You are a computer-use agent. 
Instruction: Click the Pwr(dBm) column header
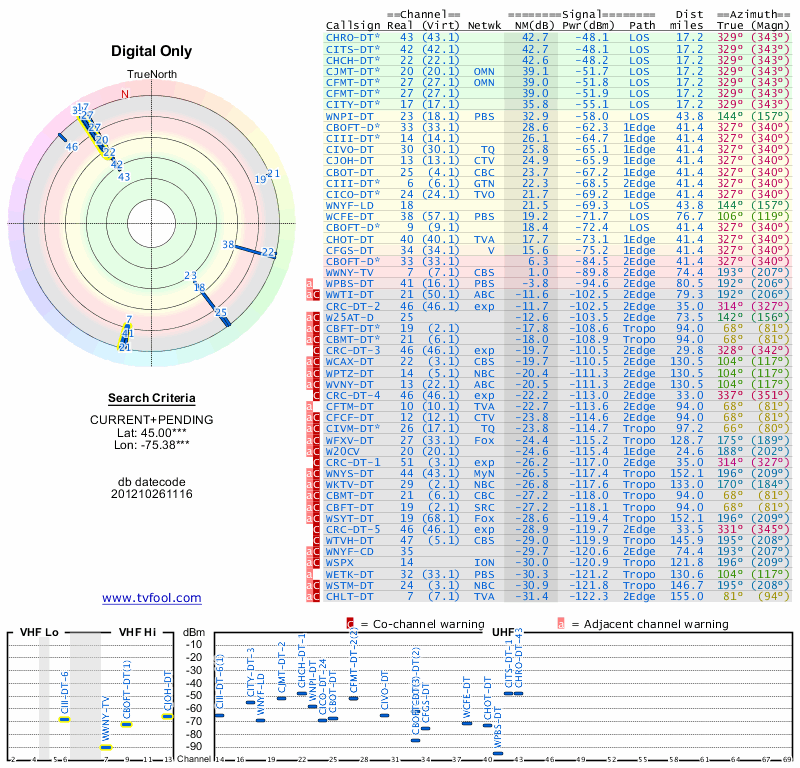[x=588, y=26]
